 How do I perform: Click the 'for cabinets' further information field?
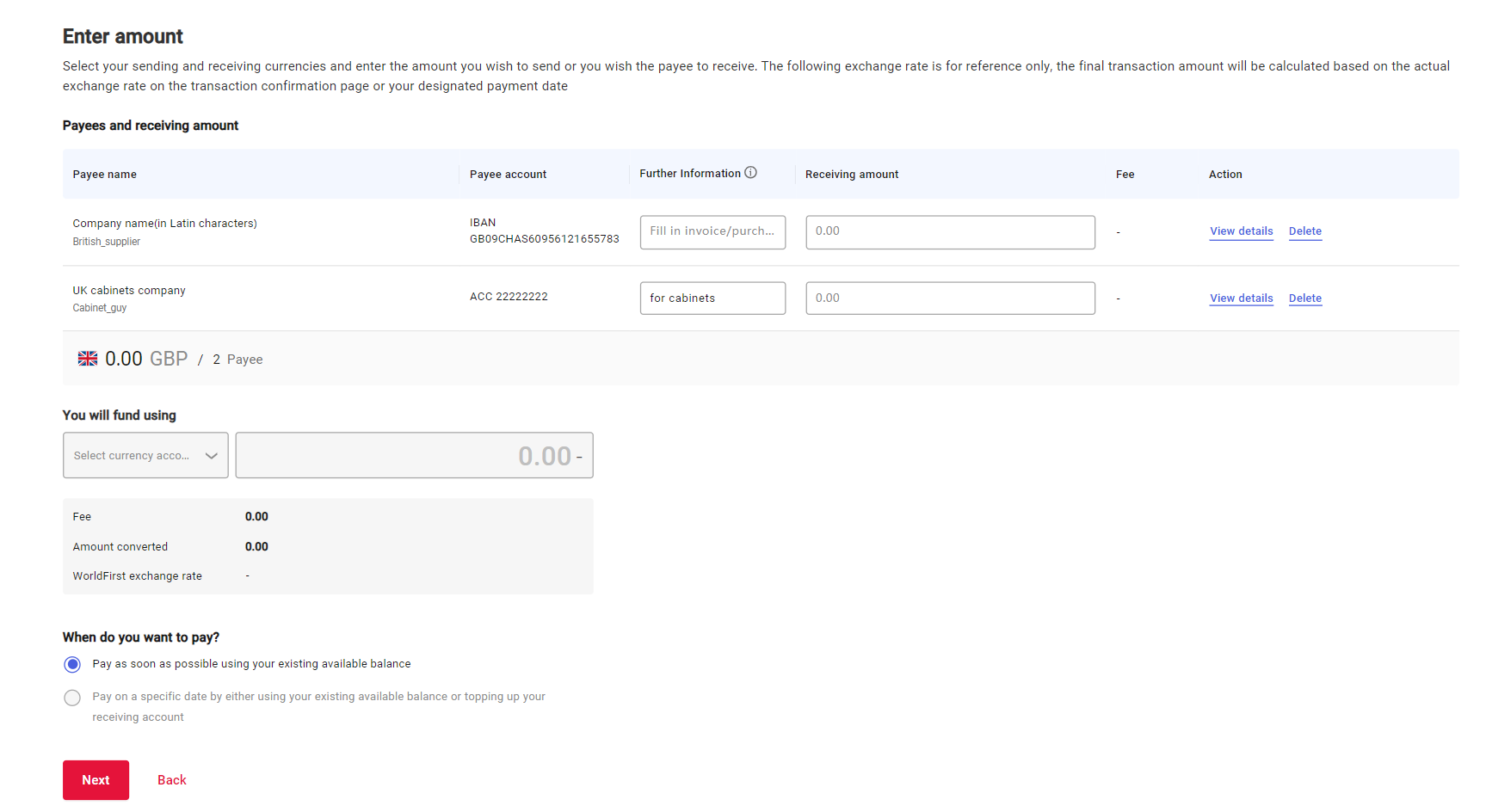click(x=712, y=298)
